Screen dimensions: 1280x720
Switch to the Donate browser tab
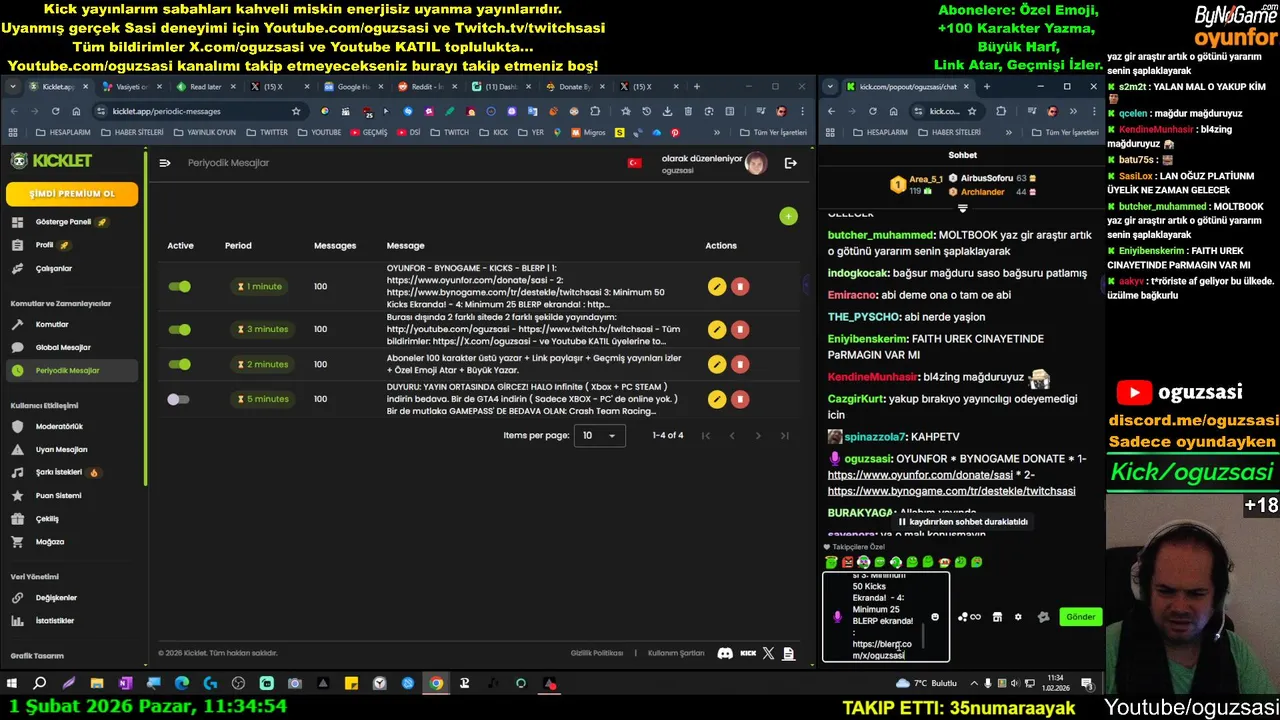[x=574, y=87]
